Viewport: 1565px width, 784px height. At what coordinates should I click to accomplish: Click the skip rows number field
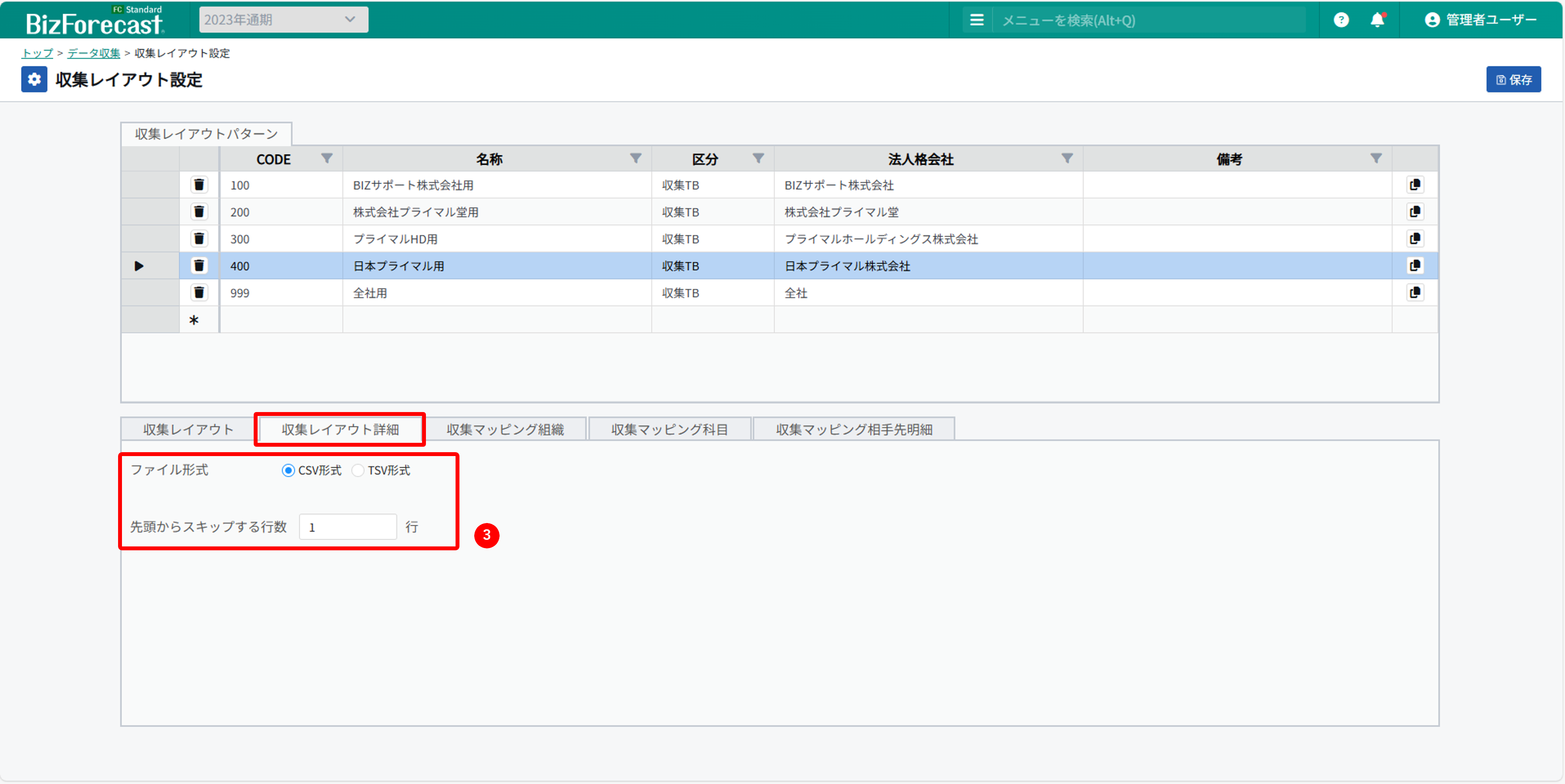tap(348, 527)
